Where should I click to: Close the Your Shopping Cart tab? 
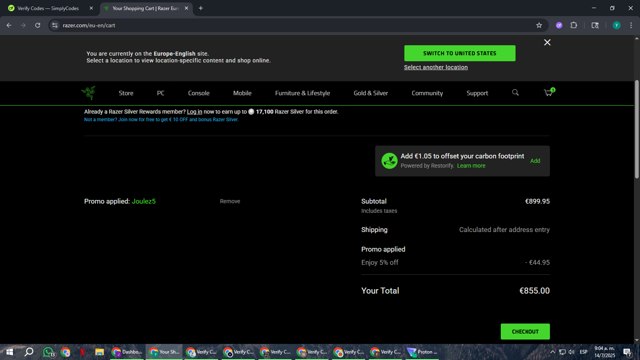[x=187, y=8]
